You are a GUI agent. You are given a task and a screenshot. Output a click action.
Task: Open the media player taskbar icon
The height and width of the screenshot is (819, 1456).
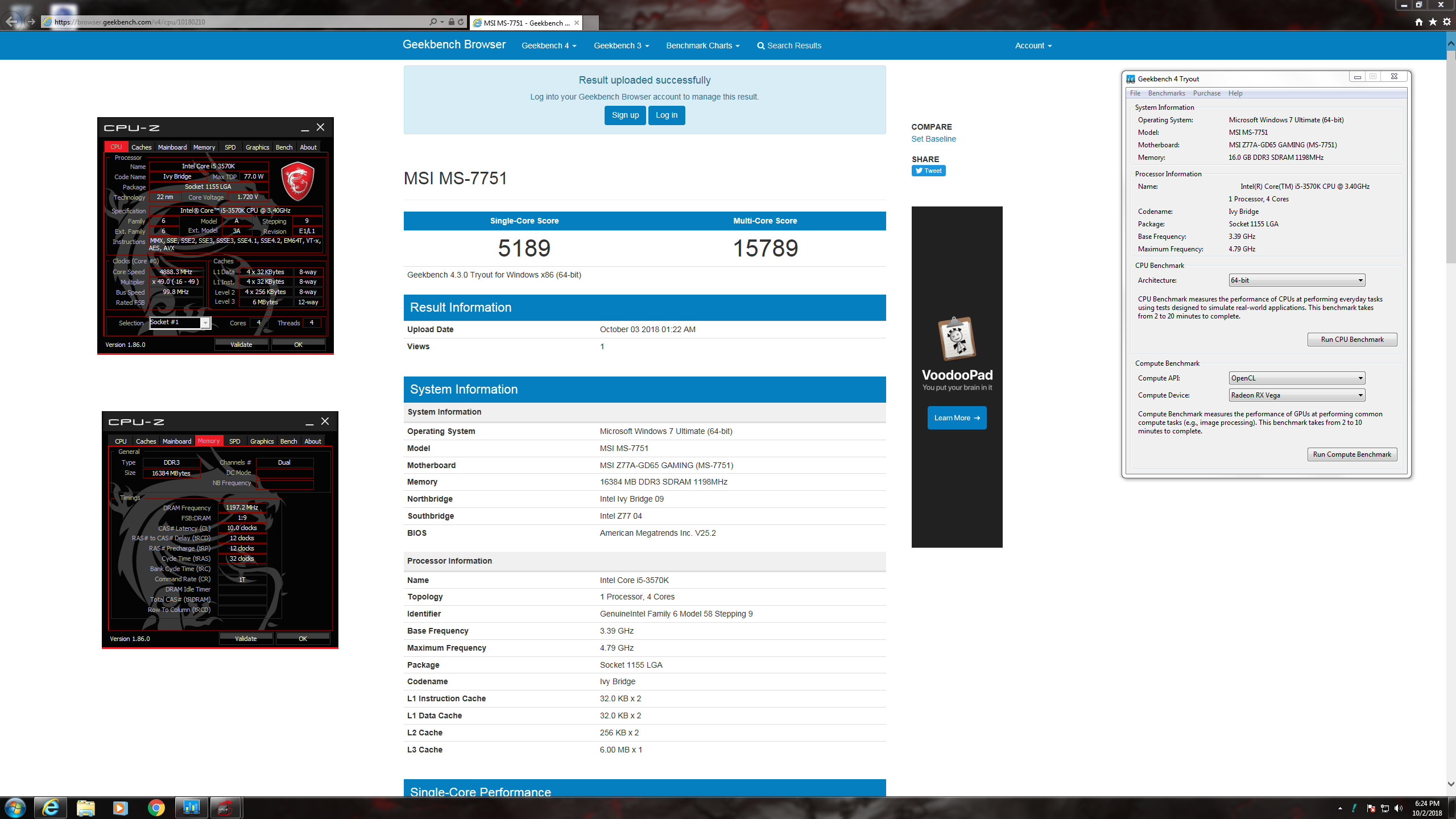tap(121, 808)
